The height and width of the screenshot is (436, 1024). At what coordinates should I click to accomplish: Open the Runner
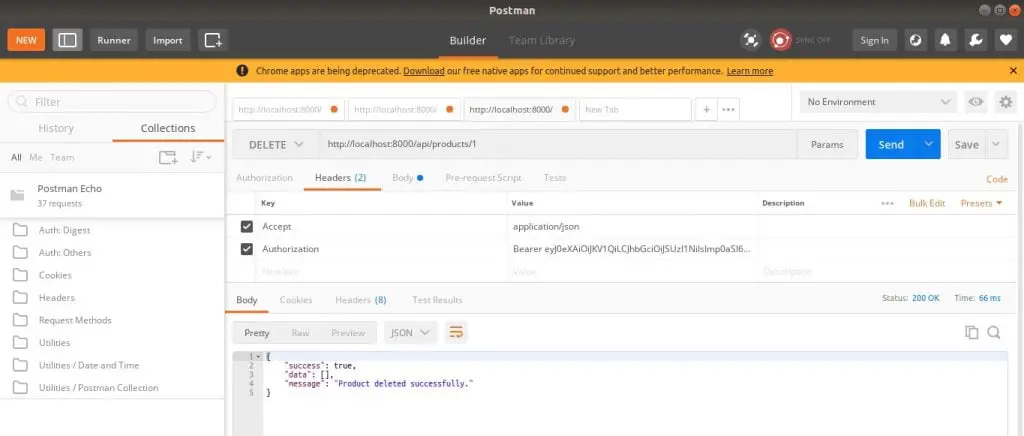pos(114,40)
